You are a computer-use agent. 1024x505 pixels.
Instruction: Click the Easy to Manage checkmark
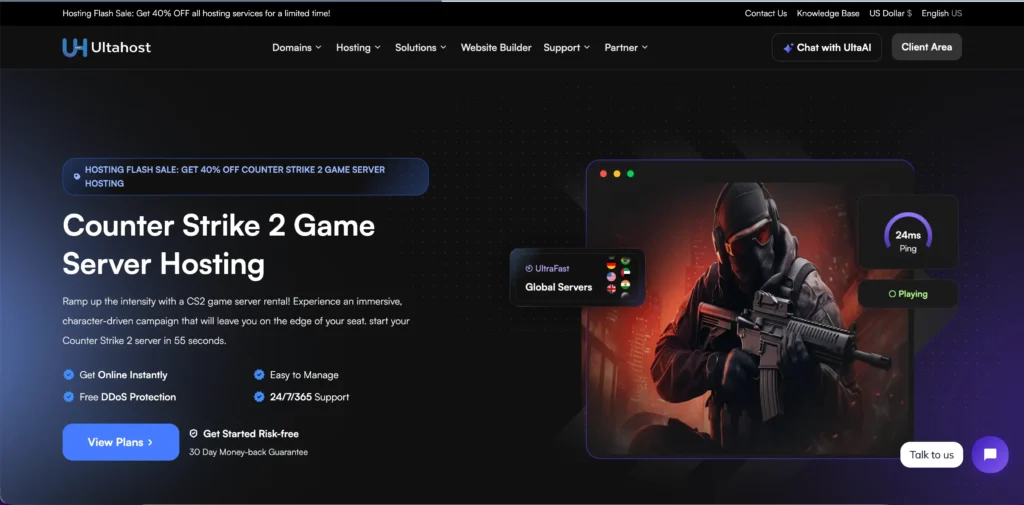pyautogui.click(x=259, y=375)
